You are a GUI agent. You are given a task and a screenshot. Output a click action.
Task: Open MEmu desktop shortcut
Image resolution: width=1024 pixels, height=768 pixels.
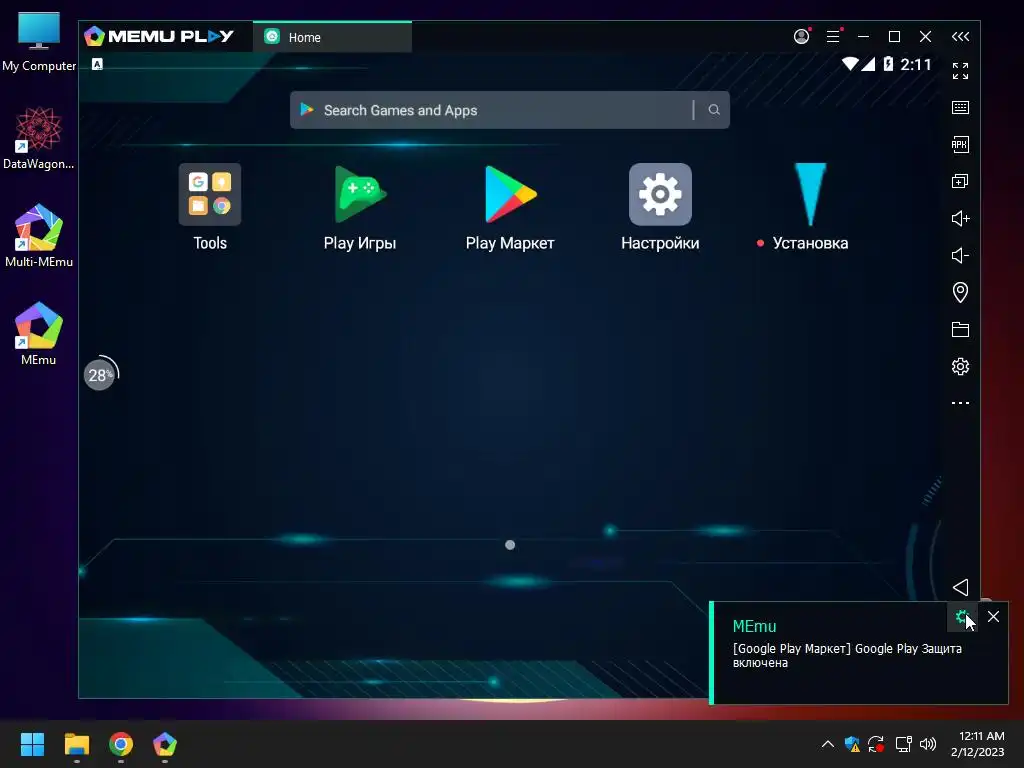pos(39,334)
